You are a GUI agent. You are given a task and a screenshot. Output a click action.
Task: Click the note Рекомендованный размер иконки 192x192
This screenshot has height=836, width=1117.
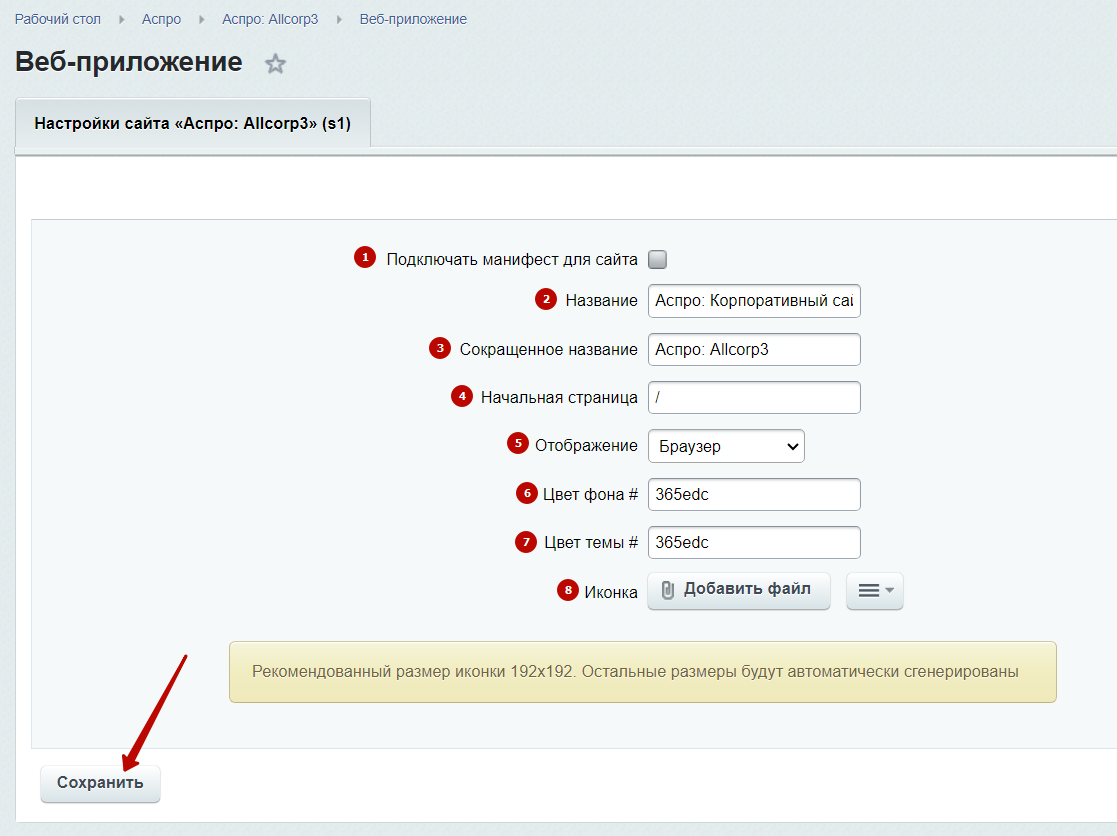[x=643, y=672]
